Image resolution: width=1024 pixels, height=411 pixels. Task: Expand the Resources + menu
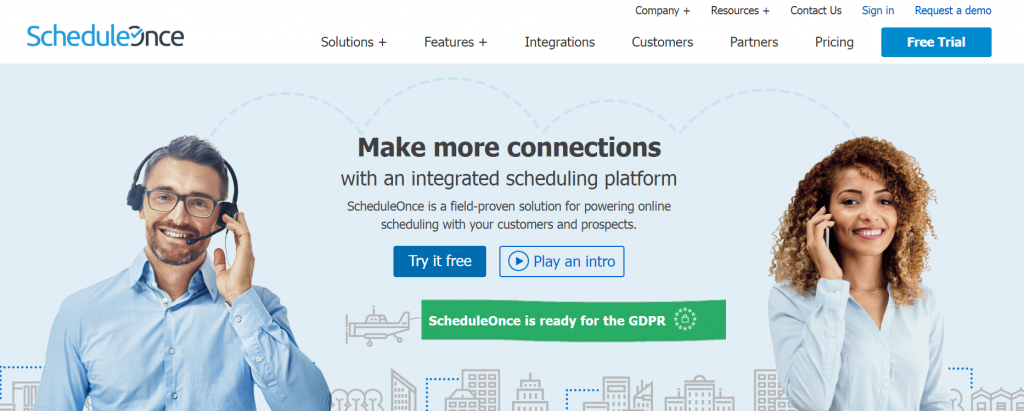click(740, 10)
